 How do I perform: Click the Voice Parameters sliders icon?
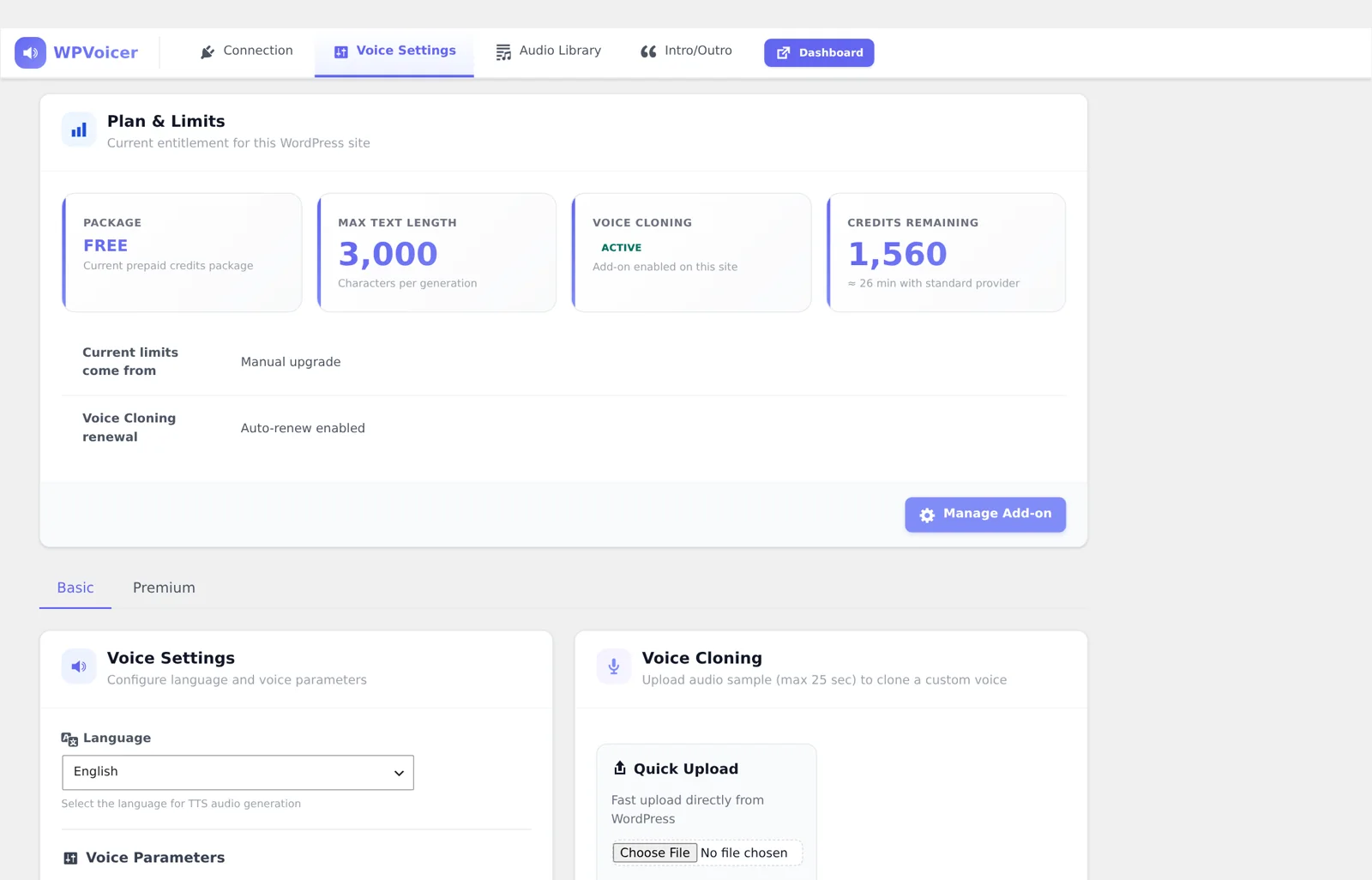click(x=70, y=859)
